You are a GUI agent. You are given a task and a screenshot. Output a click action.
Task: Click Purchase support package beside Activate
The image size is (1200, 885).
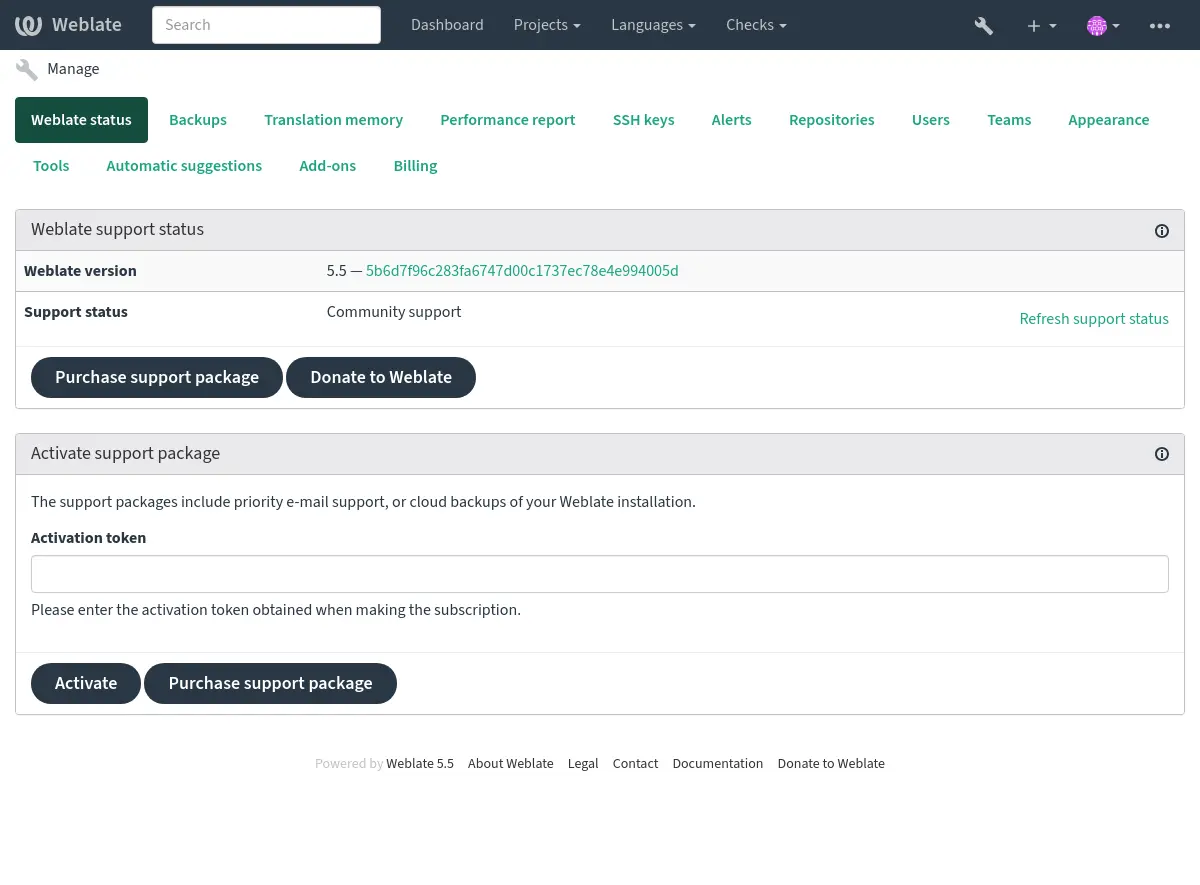point(270,683)
